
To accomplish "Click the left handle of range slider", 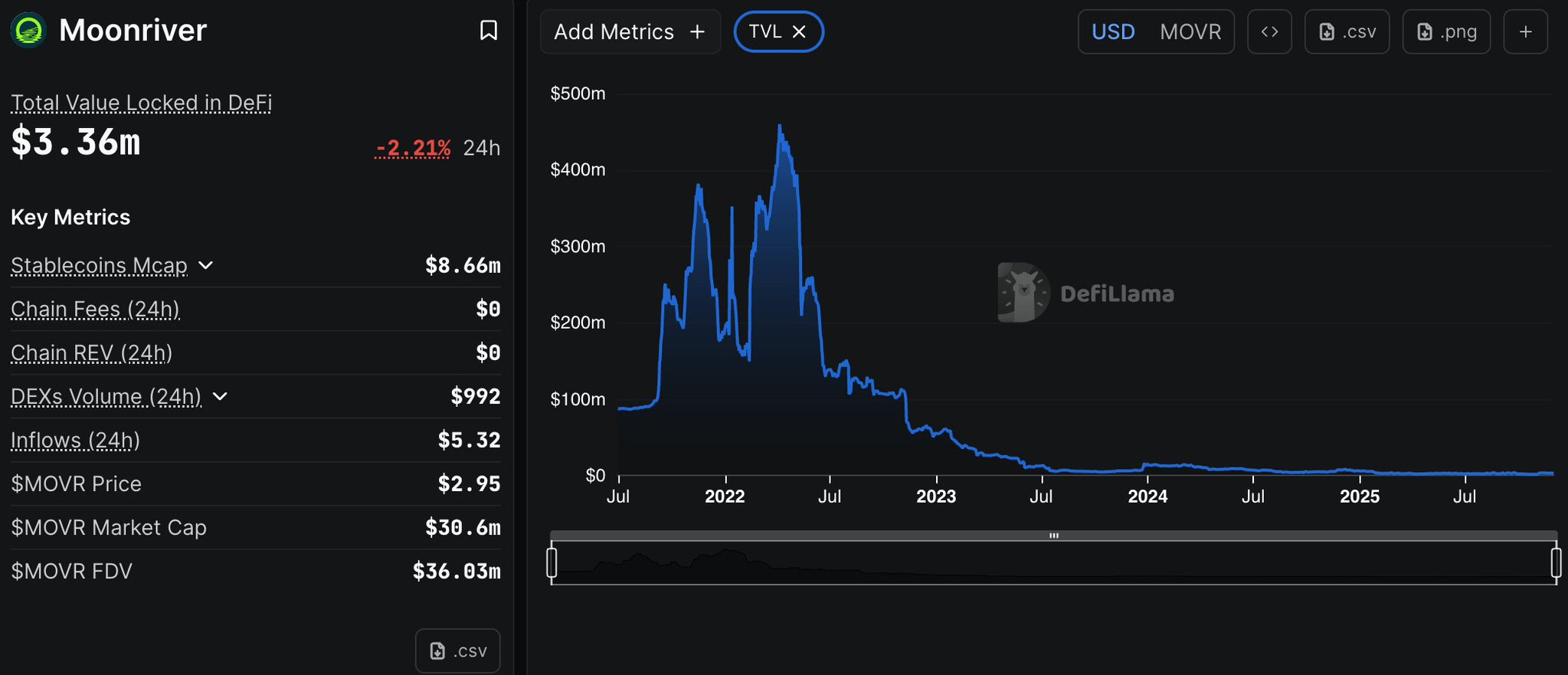I will point(552,562).
